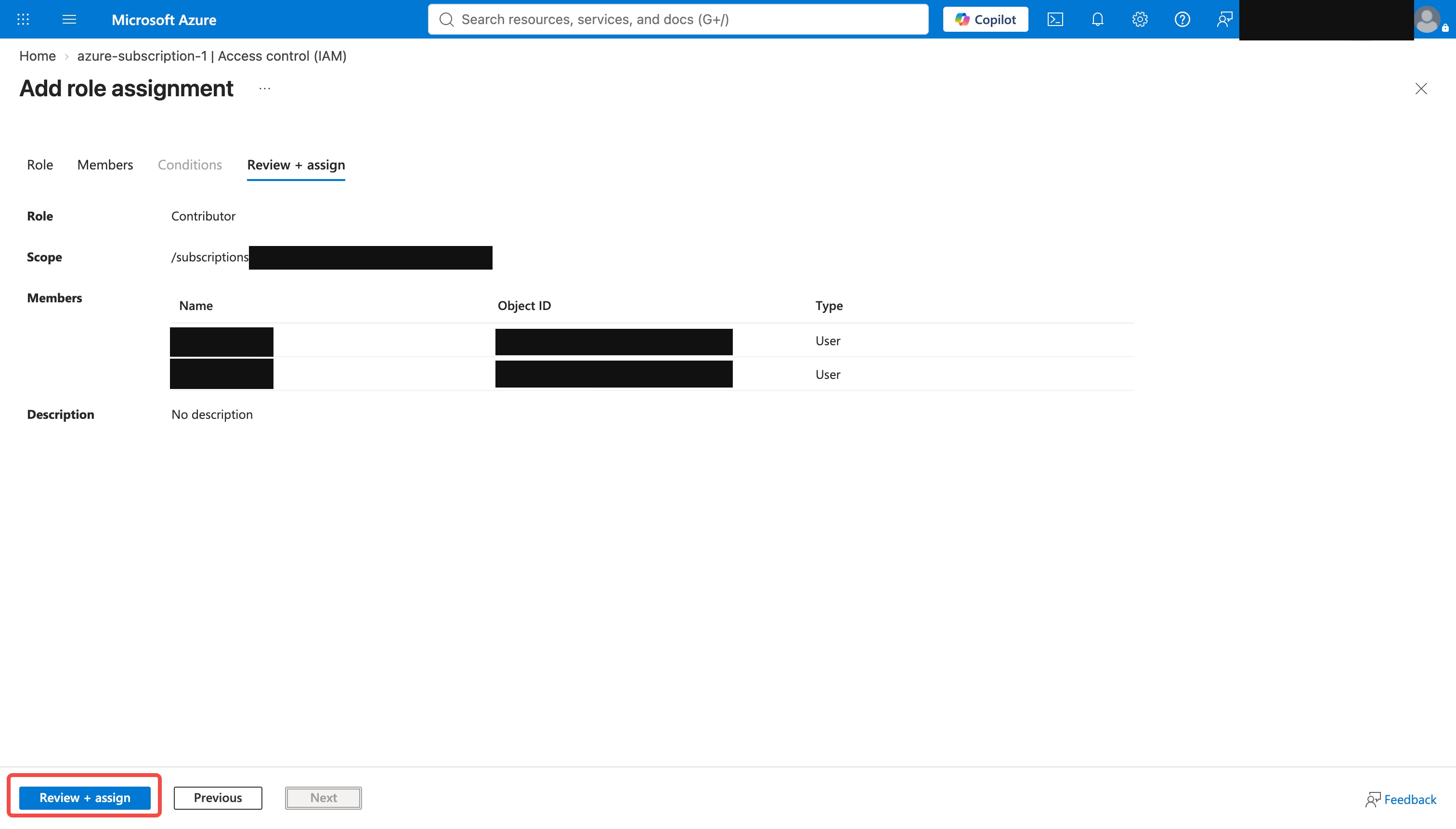The image size is (1456, 829).
Task: Select the Conditions tab
Action: [x=190, y=165]
